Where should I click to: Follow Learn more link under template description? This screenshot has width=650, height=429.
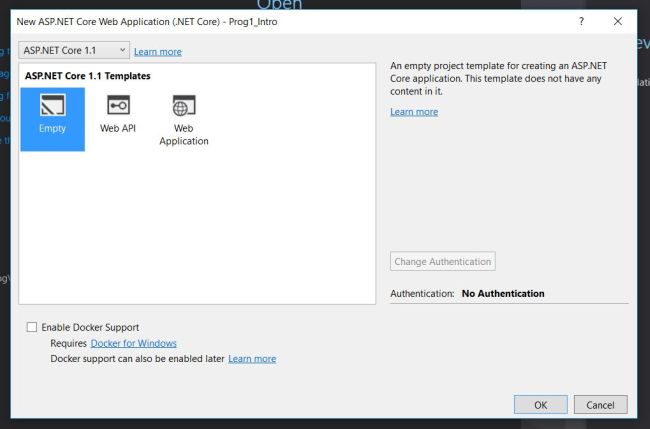(x=414, y=112)
